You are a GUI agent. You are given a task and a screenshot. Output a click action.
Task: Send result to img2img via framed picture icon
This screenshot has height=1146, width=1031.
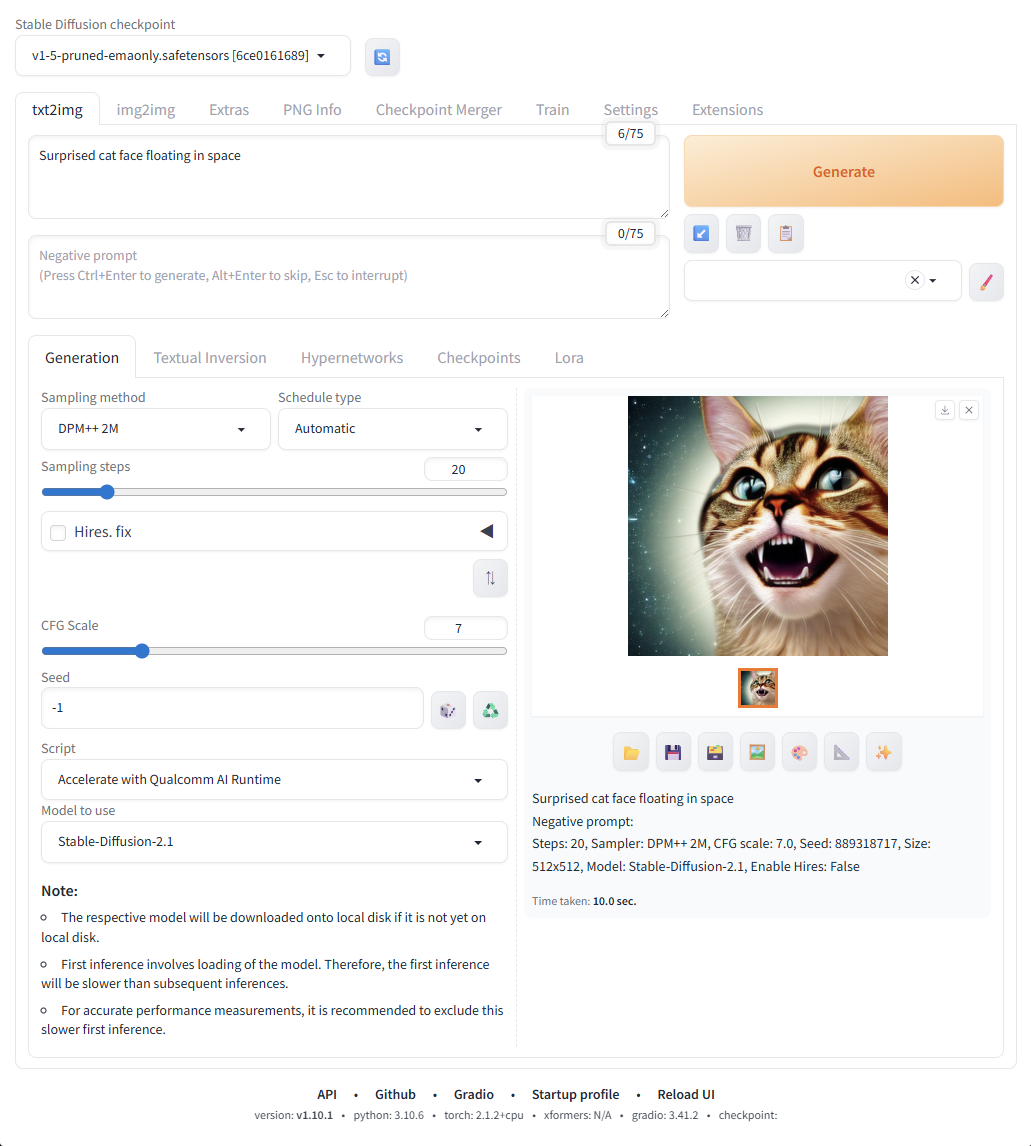pyautogui.click(x=757, y=751)
